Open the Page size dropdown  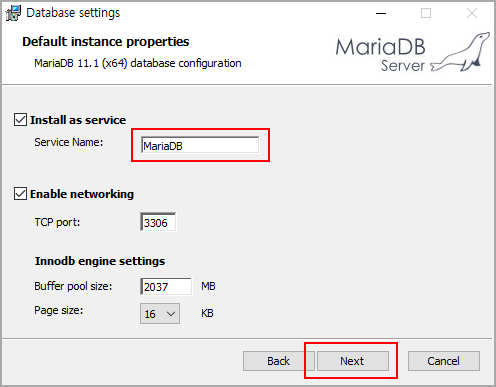point(160,313)
